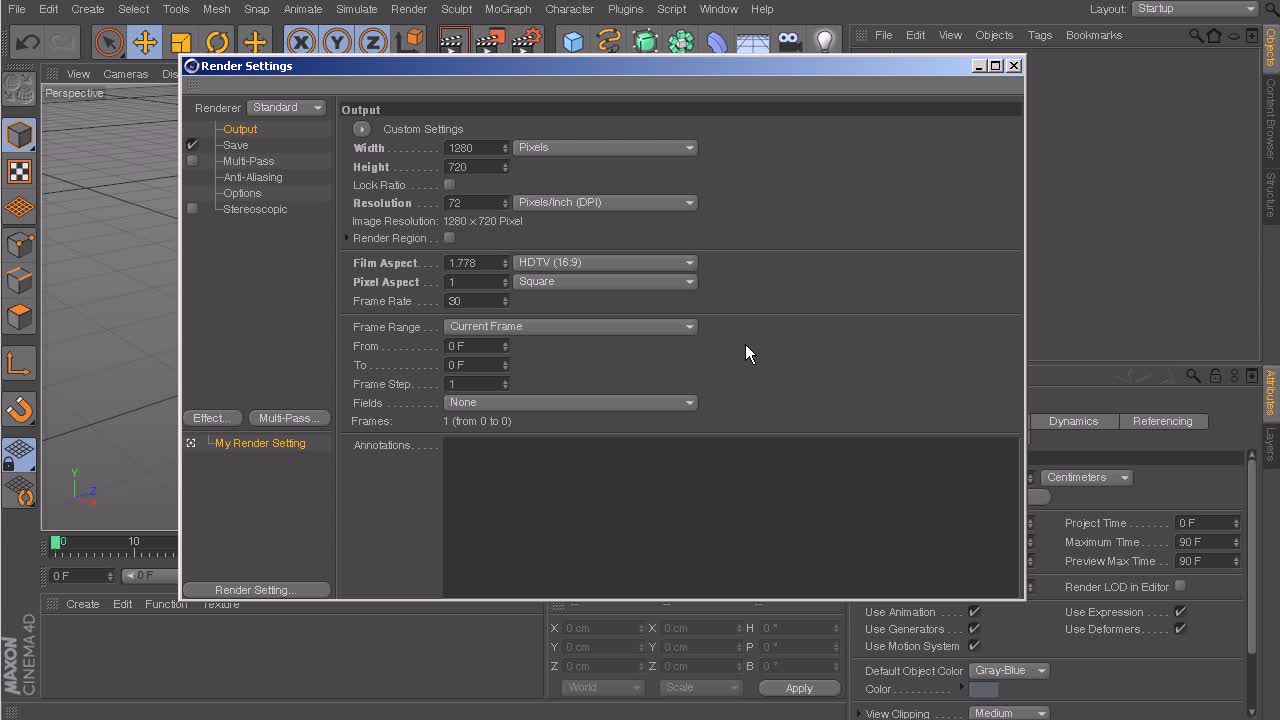The height and width of the screenshot is (720, 1280).
Task: Add a Light object with bulb icon
Action: point(824,42)
